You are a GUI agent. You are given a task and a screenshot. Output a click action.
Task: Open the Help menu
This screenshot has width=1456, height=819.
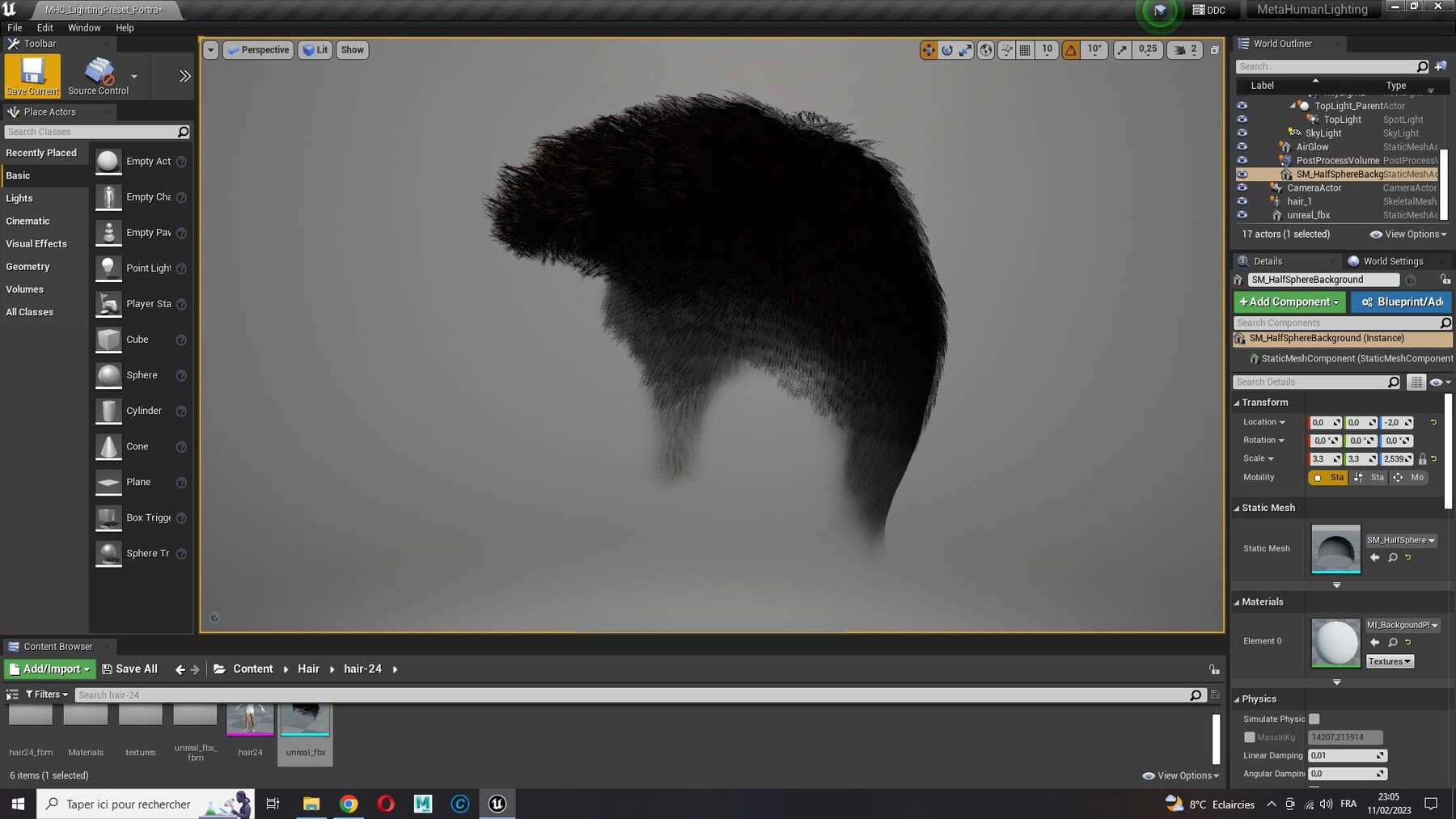[x=125, y=27]
